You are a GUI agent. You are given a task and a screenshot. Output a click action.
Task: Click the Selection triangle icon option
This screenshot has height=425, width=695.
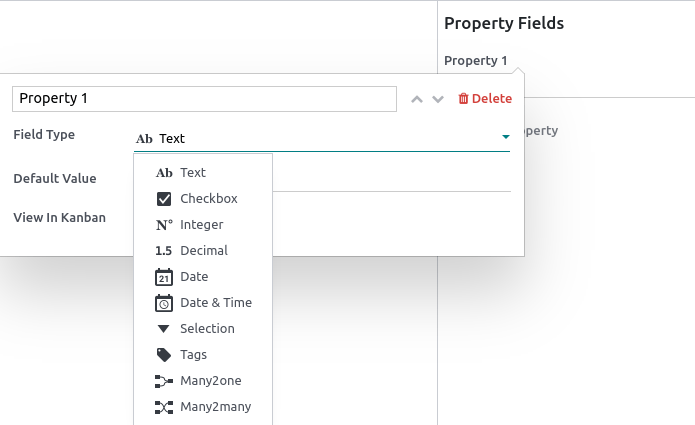[164, 329]
